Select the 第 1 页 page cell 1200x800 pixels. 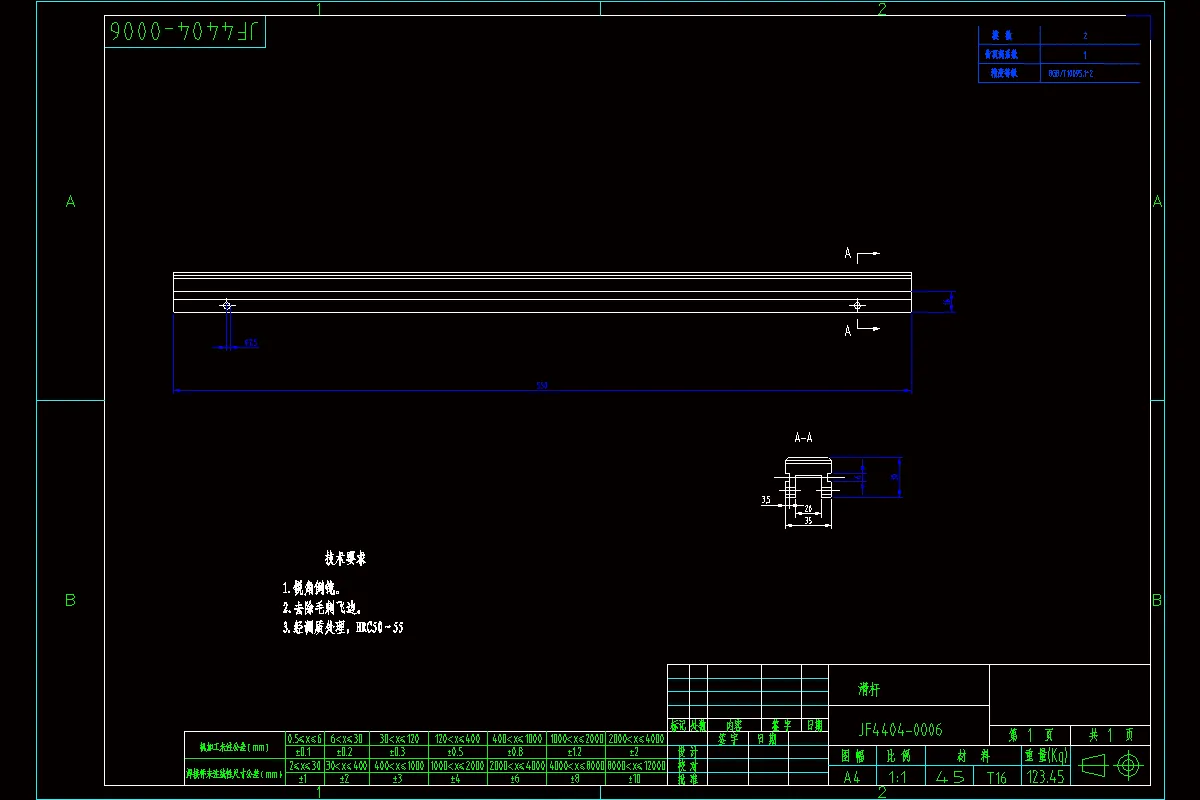pyautogui.click(x=1029, y=735)
